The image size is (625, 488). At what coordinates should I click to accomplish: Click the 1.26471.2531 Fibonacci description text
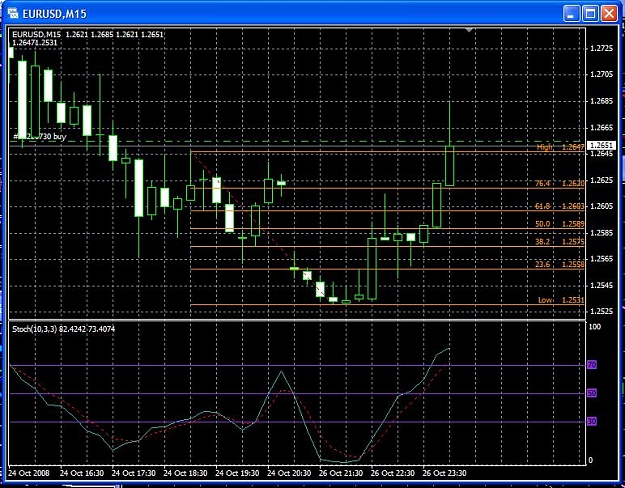pyautogui.click(x=35, y=42)
